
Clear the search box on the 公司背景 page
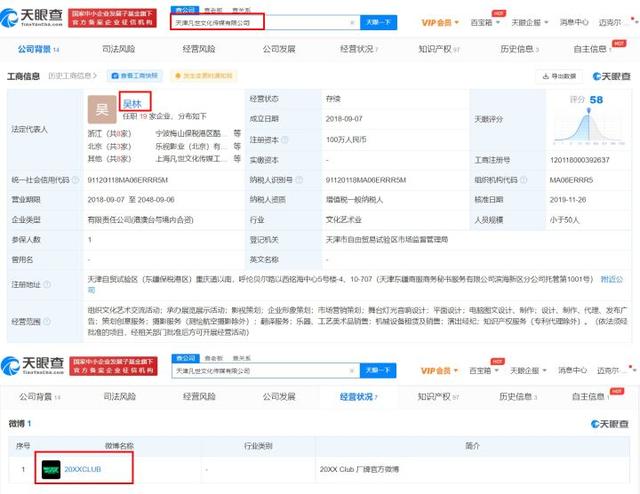(x=352, y=22)
